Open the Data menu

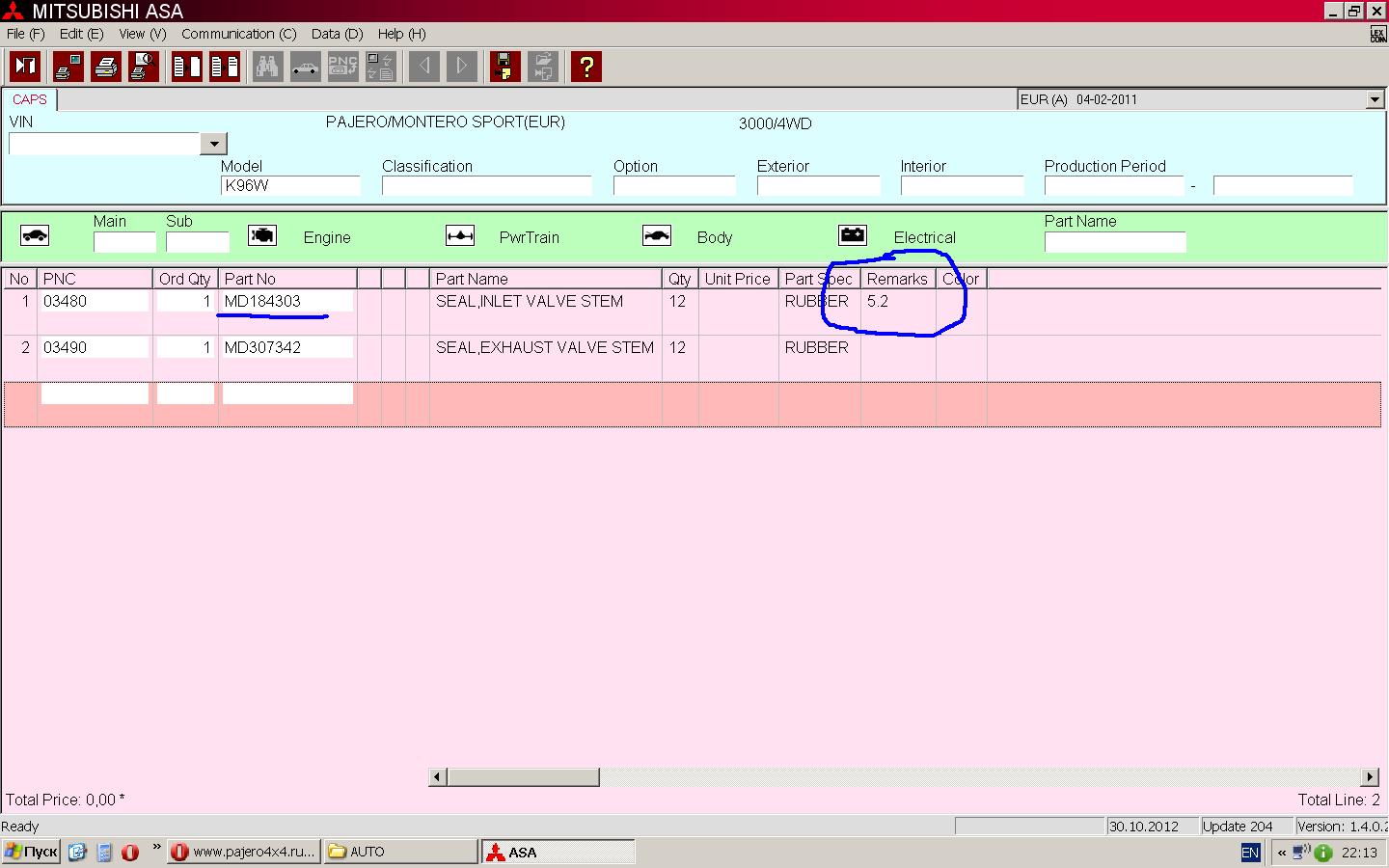tap(337, 34)
